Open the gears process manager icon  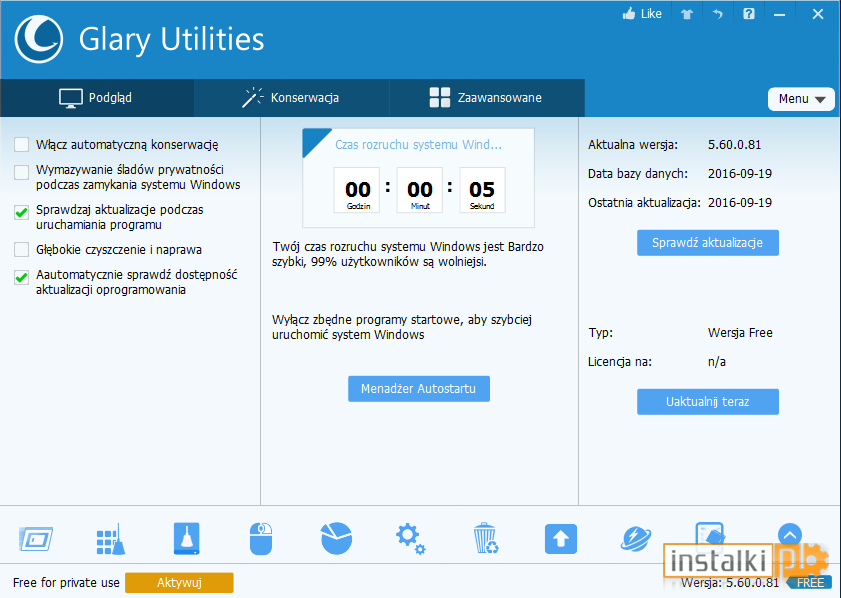tap(410, 539)
